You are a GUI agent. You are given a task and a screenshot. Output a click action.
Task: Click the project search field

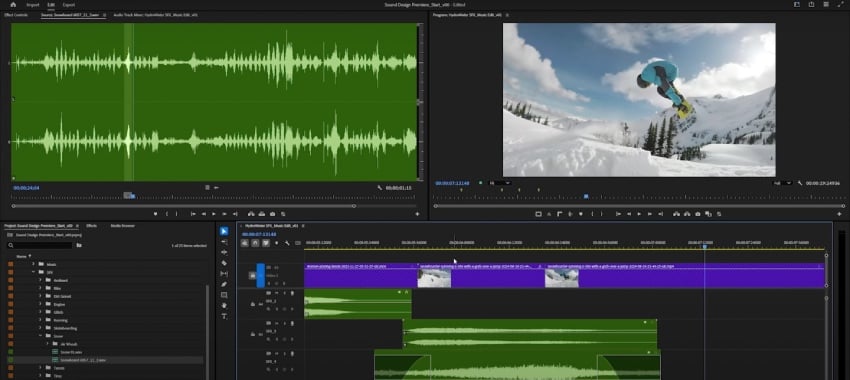[40, 246]
